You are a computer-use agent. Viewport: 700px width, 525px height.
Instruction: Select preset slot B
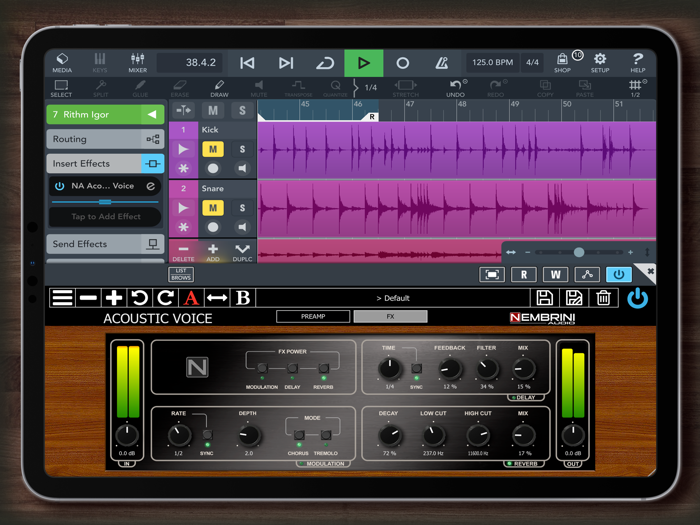click(x=243, y=298)
